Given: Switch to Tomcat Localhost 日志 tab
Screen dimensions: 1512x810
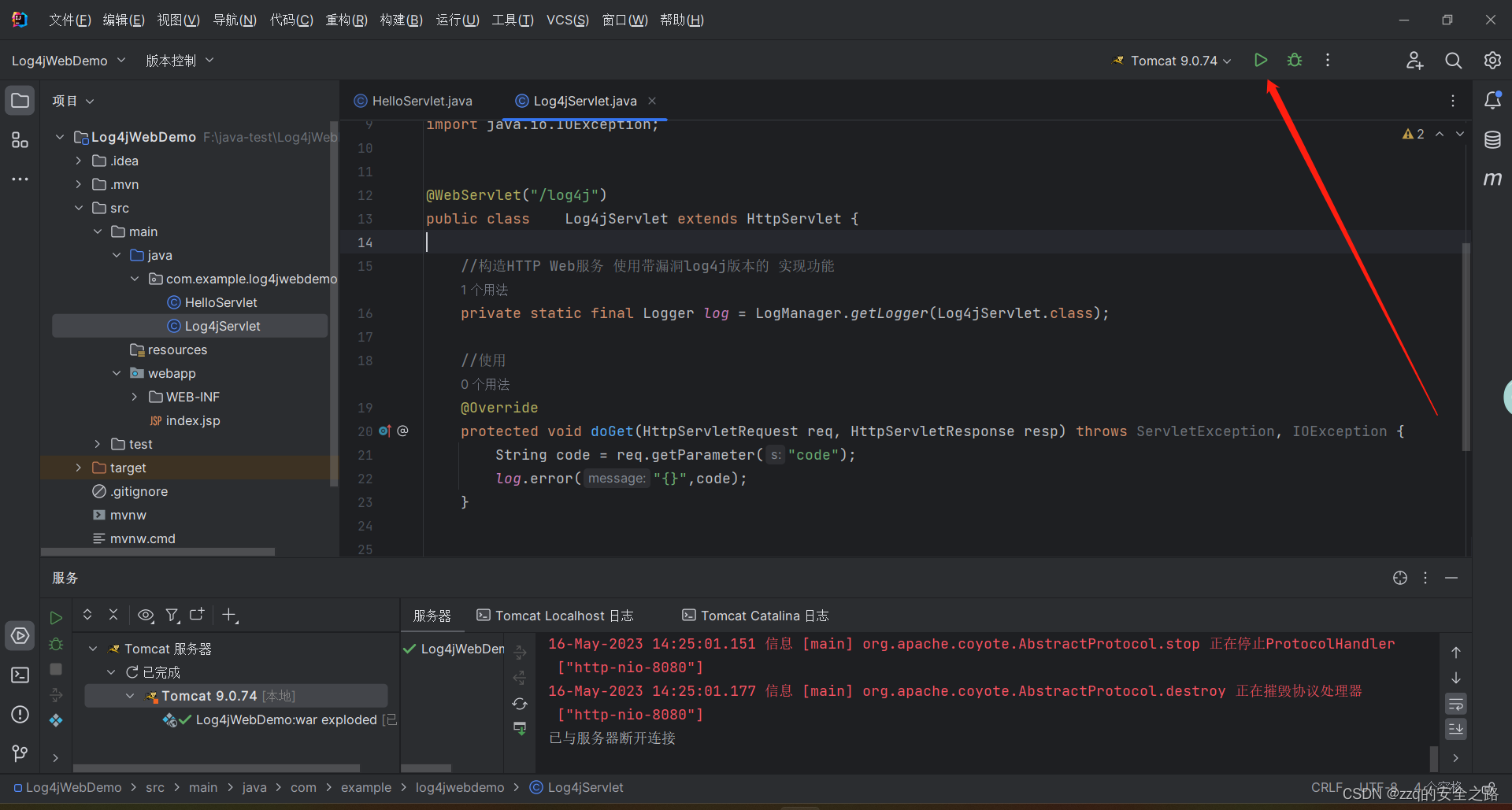Looking at the screenshot, I should click(x=555, y=616).
